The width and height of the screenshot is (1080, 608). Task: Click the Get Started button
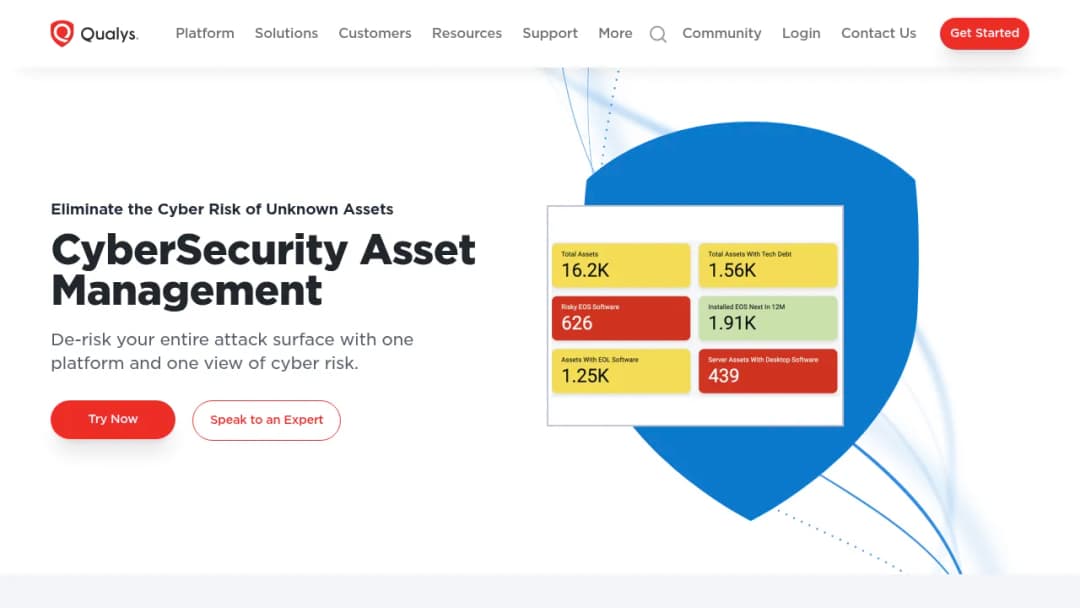click(x=984, y=33)
